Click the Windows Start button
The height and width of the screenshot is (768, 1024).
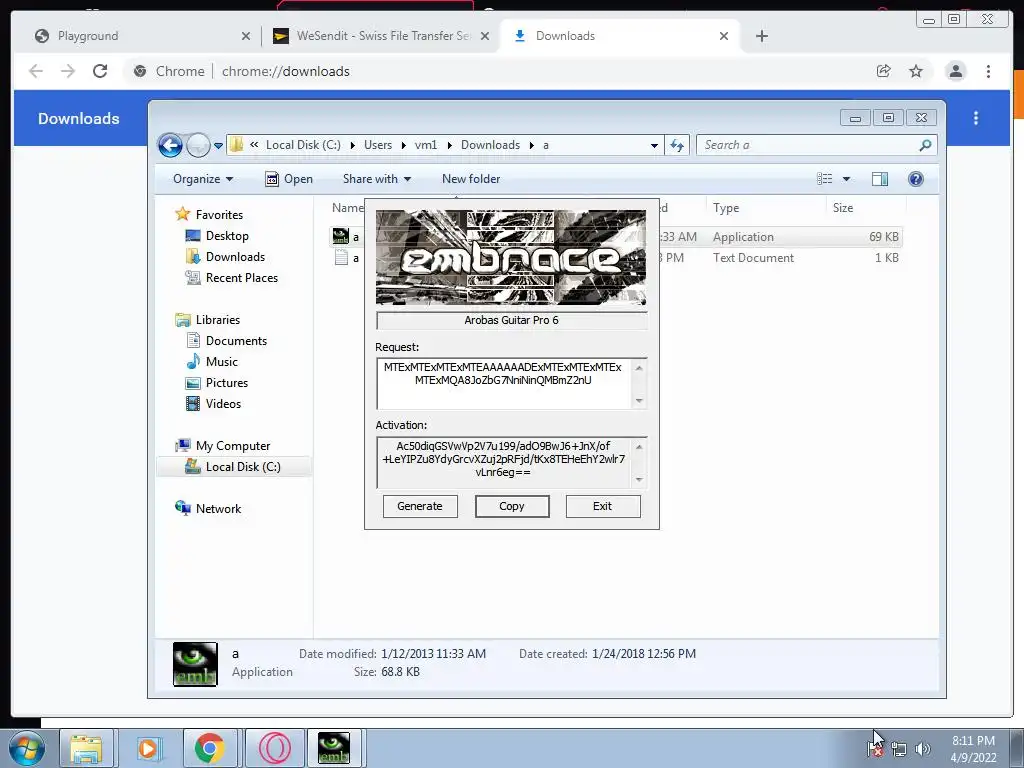pyautogui.click(x=25, y=748)
